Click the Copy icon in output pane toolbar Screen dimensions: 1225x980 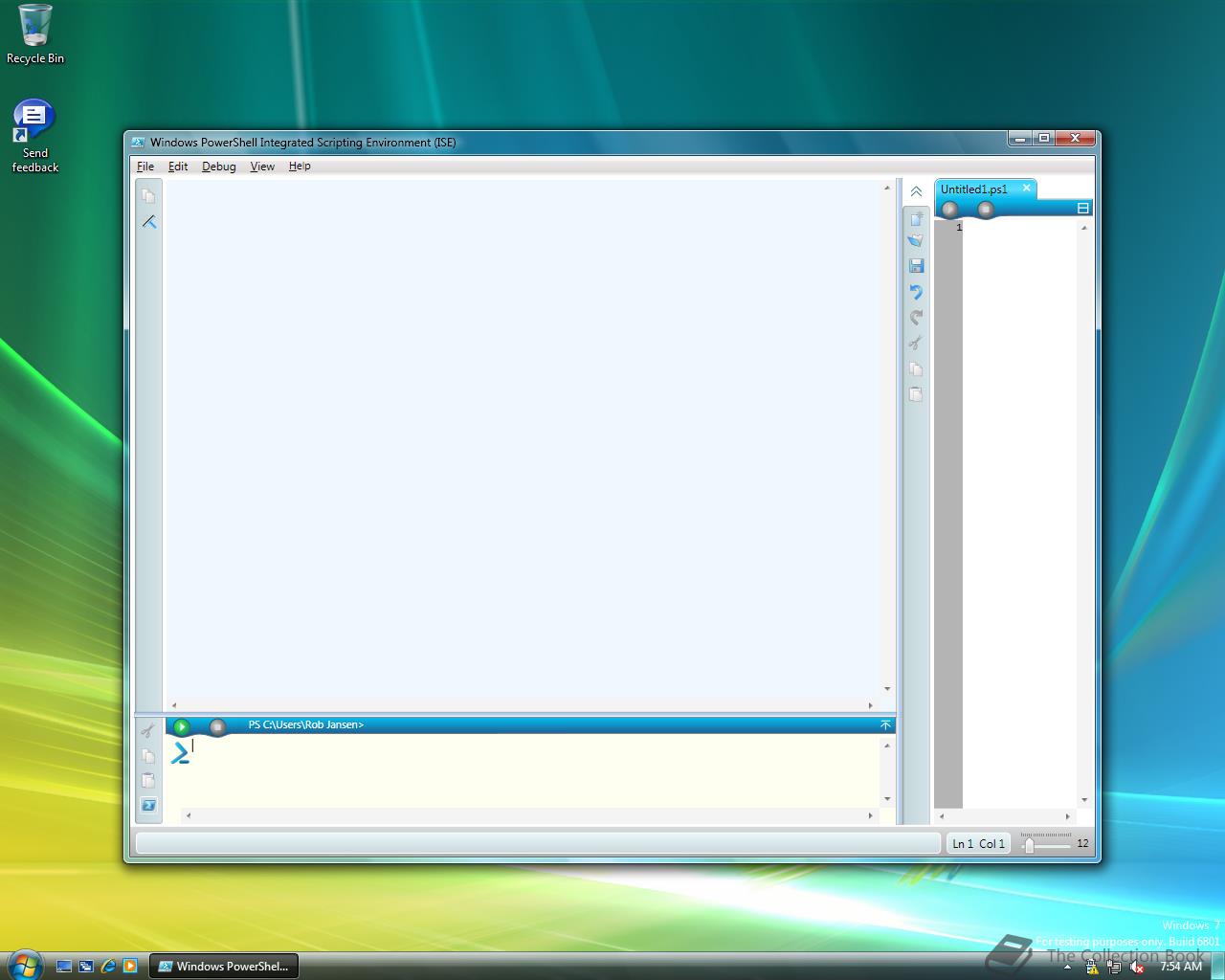point(148,196)
